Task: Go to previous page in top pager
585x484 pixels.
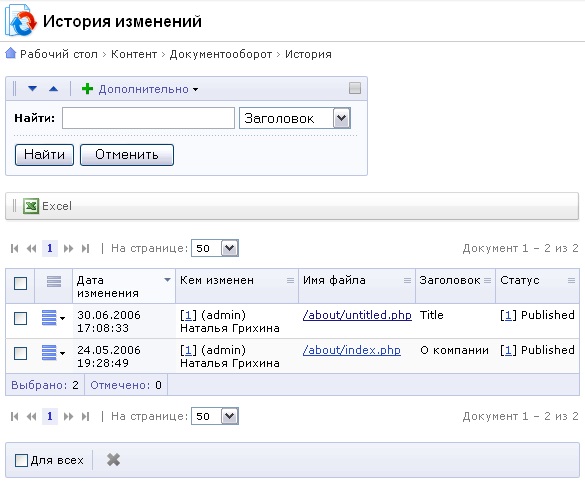Action: 31,248
